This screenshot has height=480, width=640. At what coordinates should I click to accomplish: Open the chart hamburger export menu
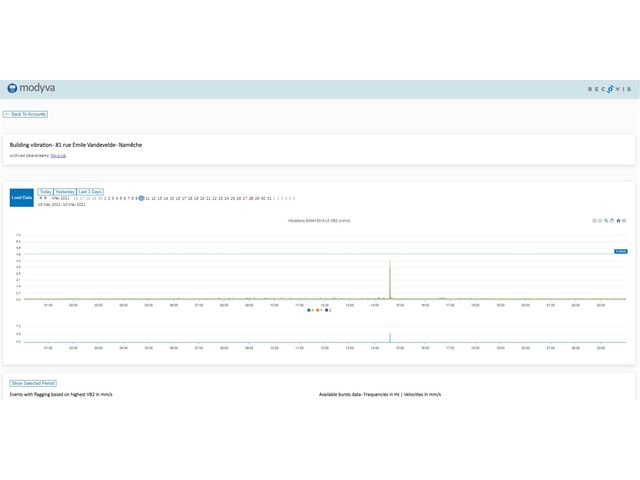tap(624, 221)
